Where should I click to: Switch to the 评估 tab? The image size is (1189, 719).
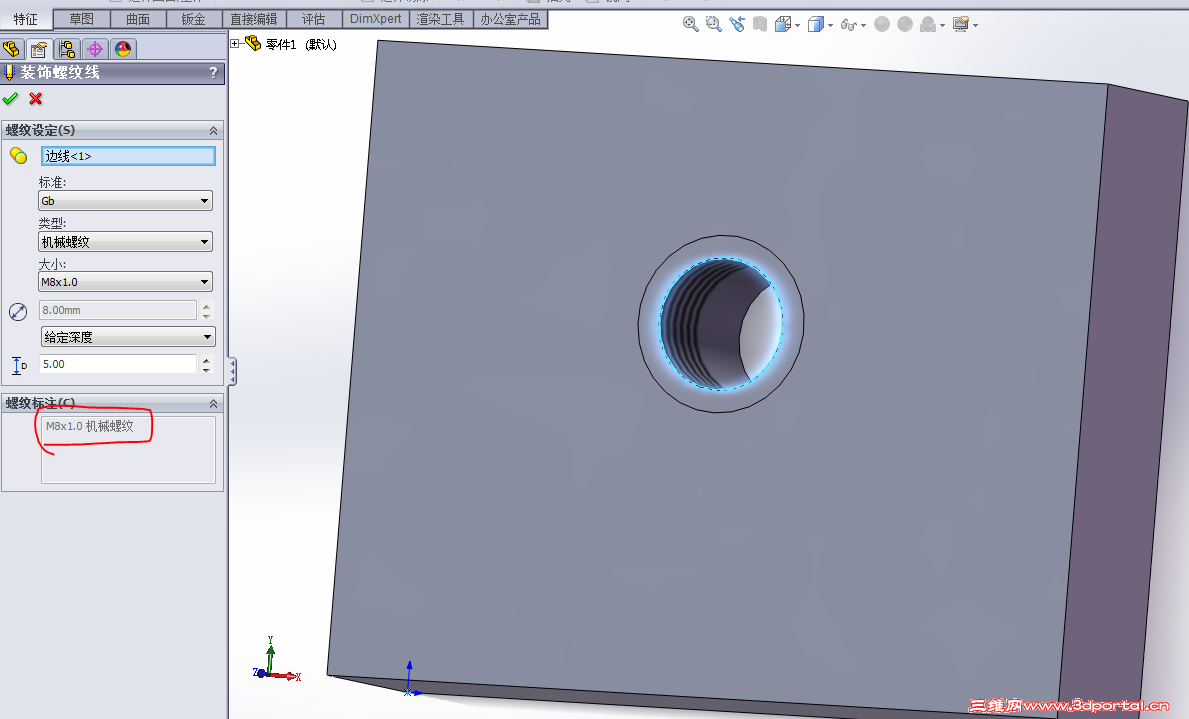(x=313, y=19)
